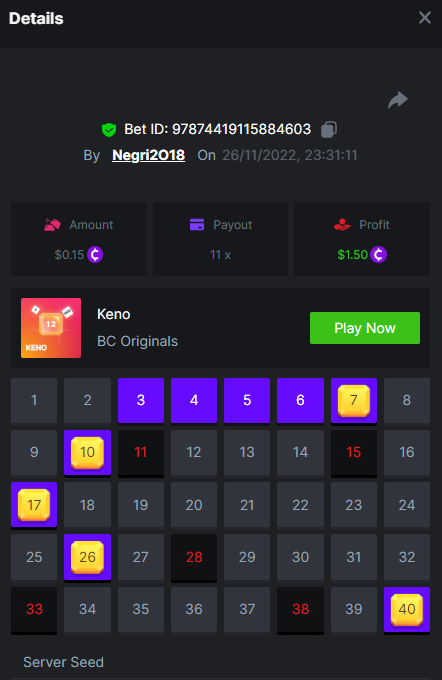Viewport: 442px width, 680px height.
Task: Click red number 15 tile
Action: click(354, 453)
